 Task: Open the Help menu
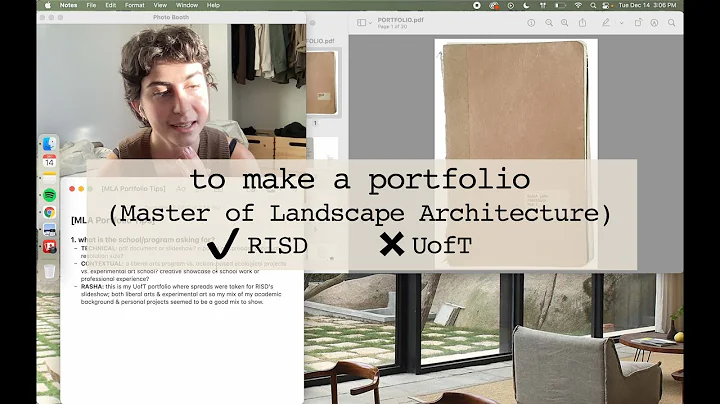click(x=213, y=5)
